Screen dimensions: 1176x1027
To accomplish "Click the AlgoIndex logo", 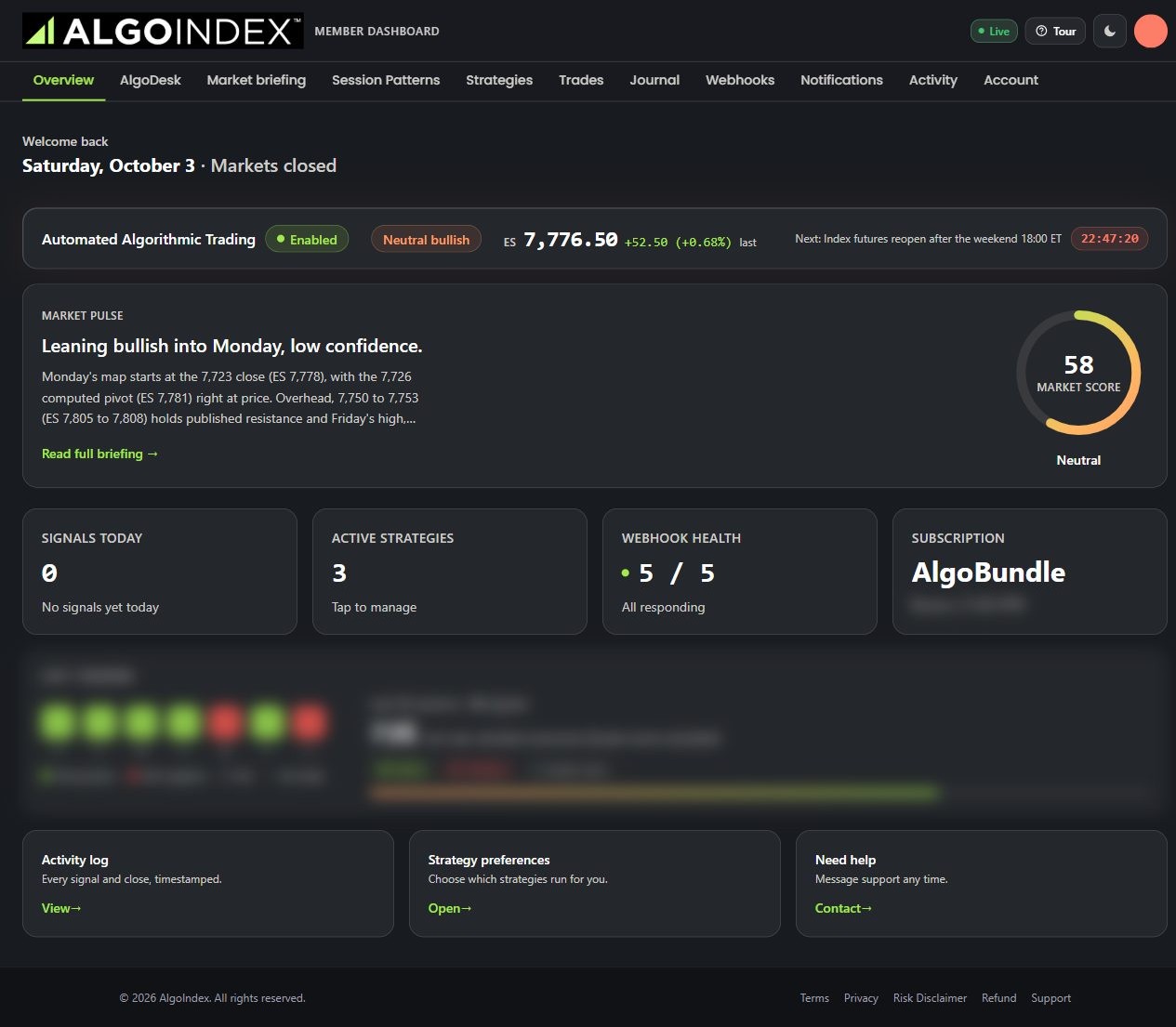I will pyautogui.click(x=163, y=32).
